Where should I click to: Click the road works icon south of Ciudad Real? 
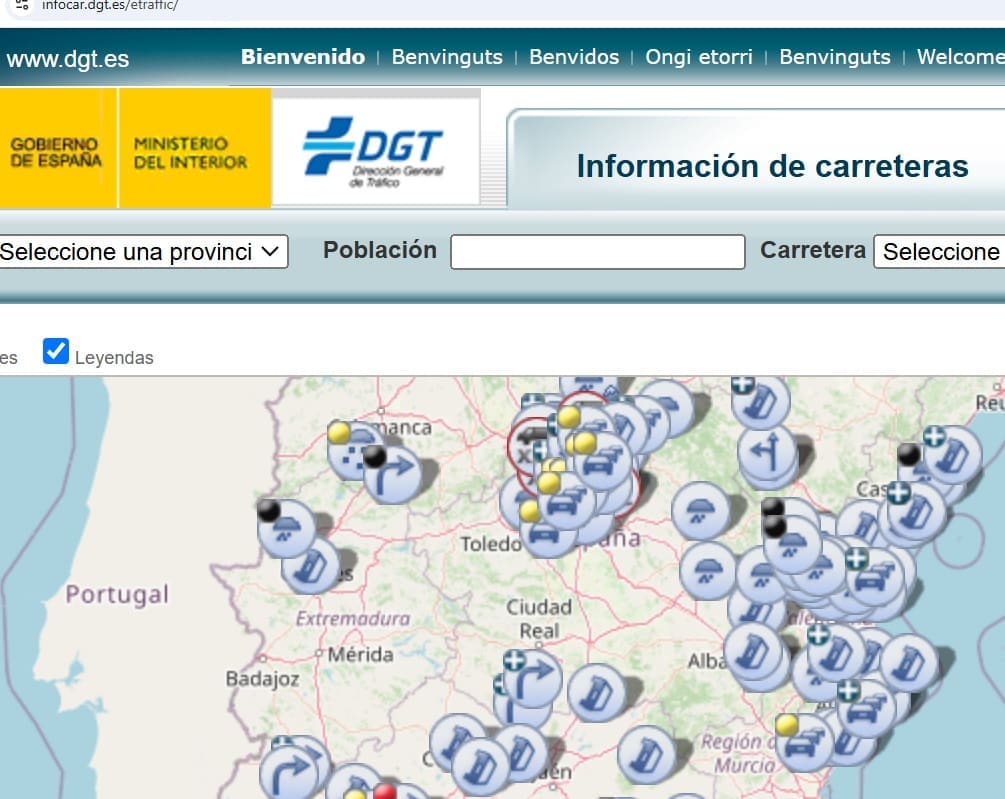(597, 692)
